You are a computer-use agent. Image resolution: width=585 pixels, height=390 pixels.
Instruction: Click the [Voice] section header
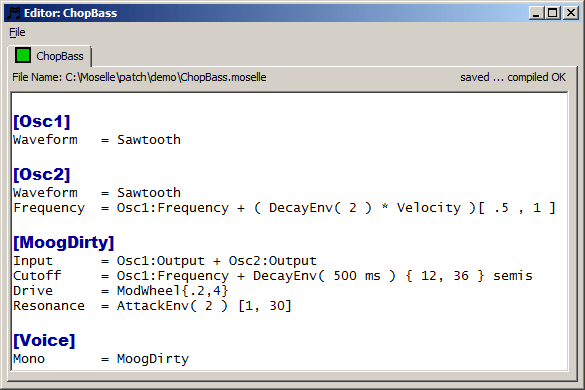point(44,340)
